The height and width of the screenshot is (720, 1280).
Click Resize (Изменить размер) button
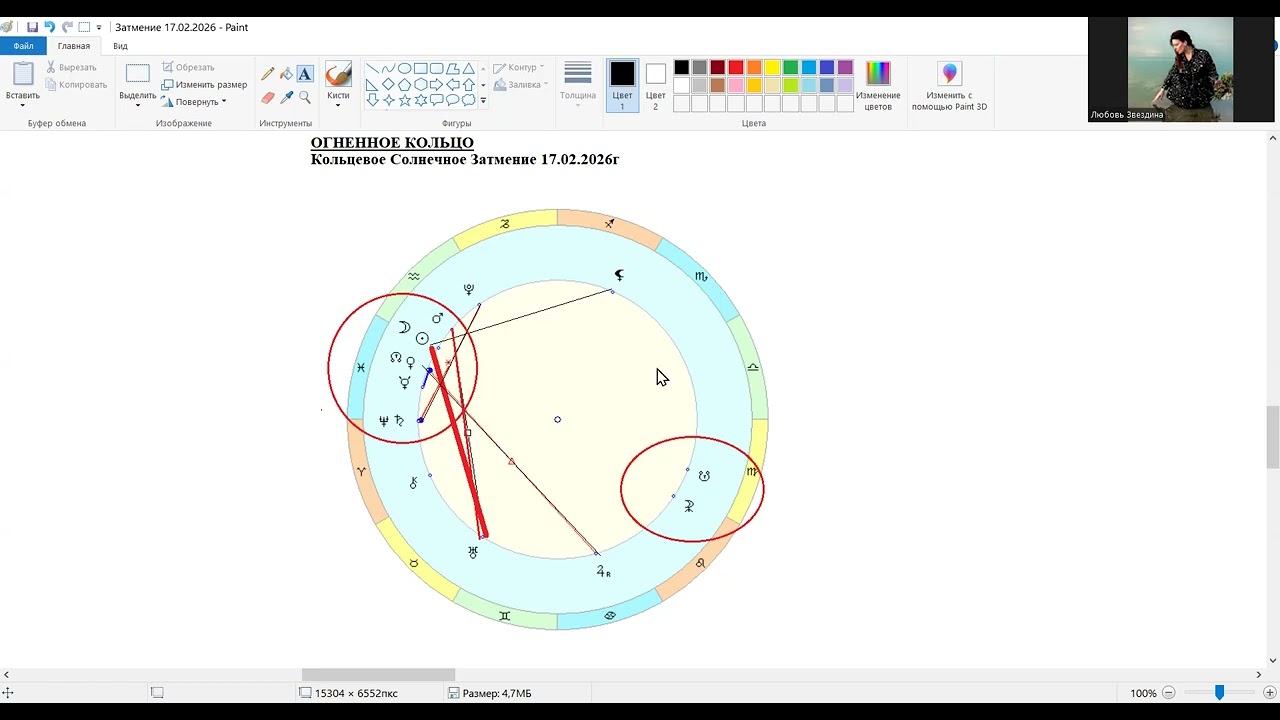(x=204, y=85)
